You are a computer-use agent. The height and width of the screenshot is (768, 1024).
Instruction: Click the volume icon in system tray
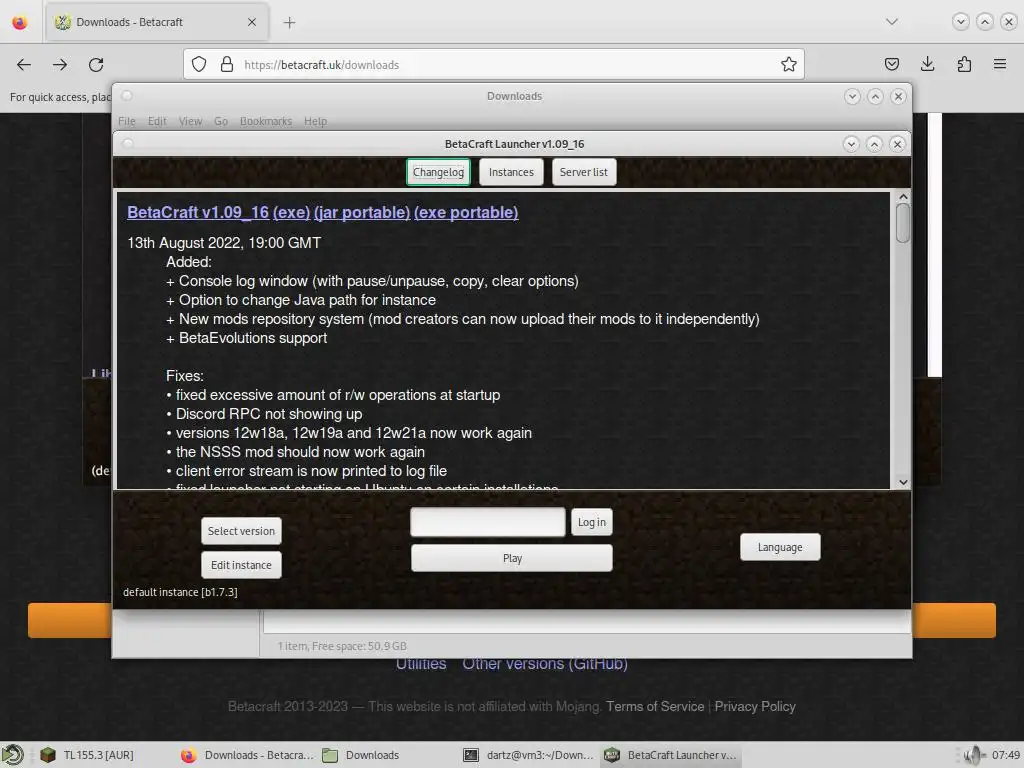click(x=973, y=755)
